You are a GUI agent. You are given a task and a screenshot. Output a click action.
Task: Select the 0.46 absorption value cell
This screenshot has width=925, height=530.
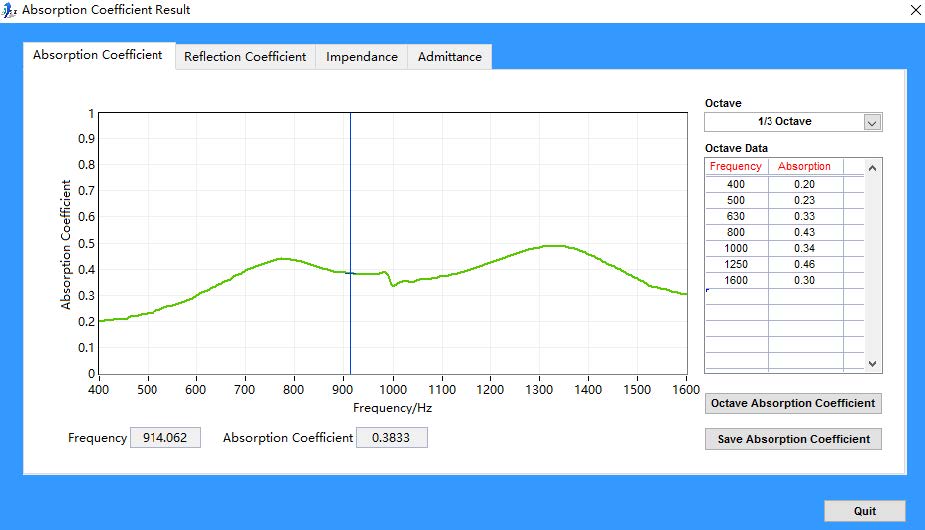[x=804, y=264]
